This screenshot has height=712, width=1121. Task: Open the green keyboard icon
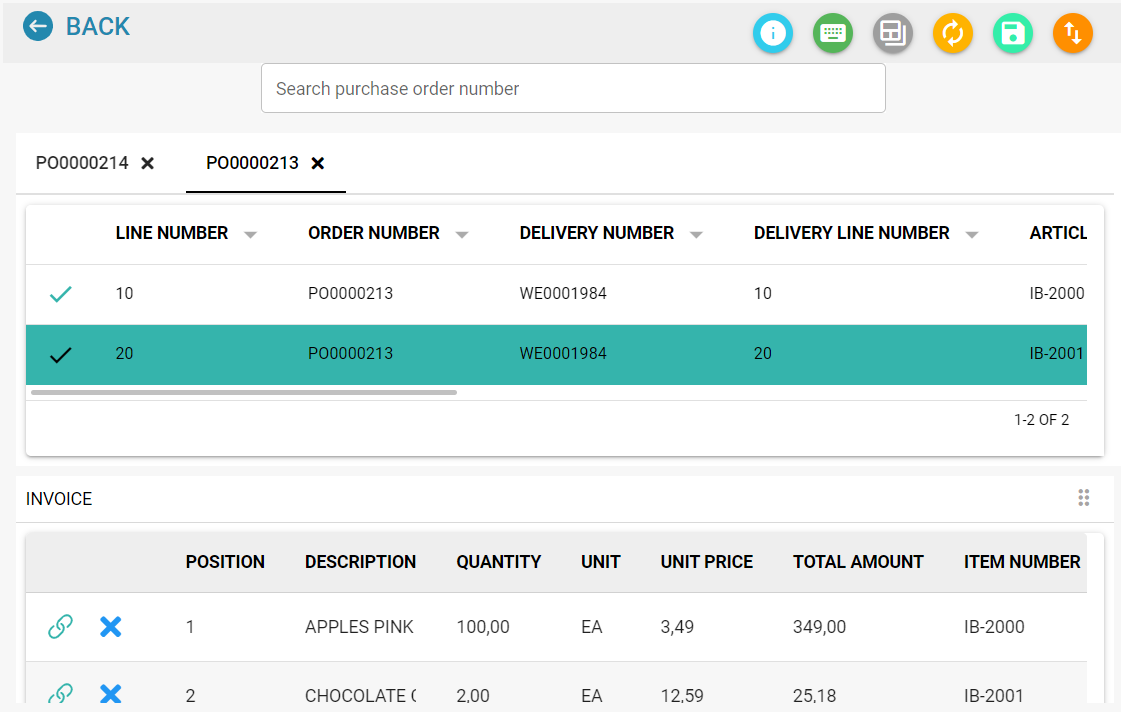(x=833, y=33)
